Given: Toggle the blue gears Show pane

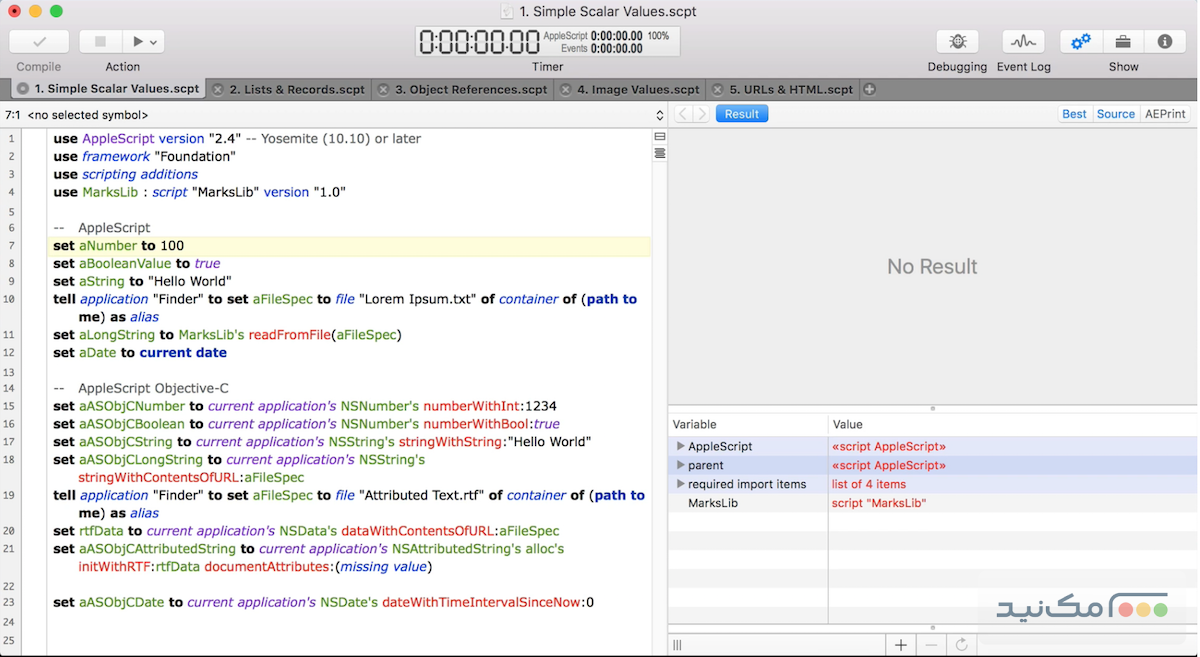Looking at the screenshot, I should tap(1080, 41).
